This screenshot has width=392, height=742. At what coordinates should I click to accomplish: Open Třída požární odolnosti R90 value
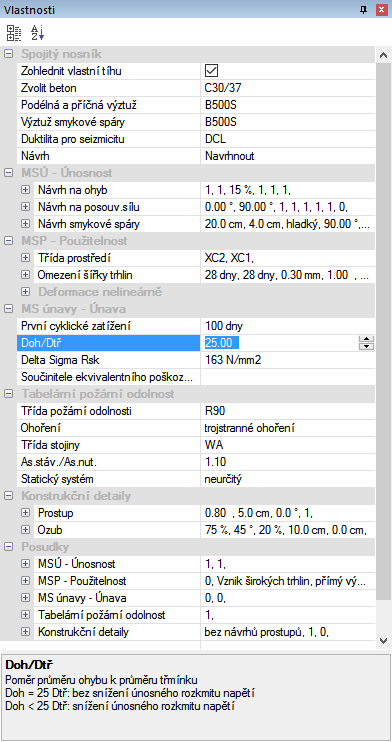[x=288, y=411]
